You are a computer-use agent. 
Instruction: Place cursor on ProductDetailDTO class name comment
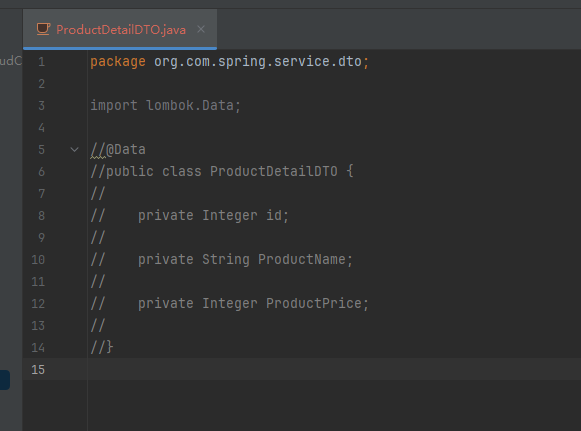[x=274, y=172]
